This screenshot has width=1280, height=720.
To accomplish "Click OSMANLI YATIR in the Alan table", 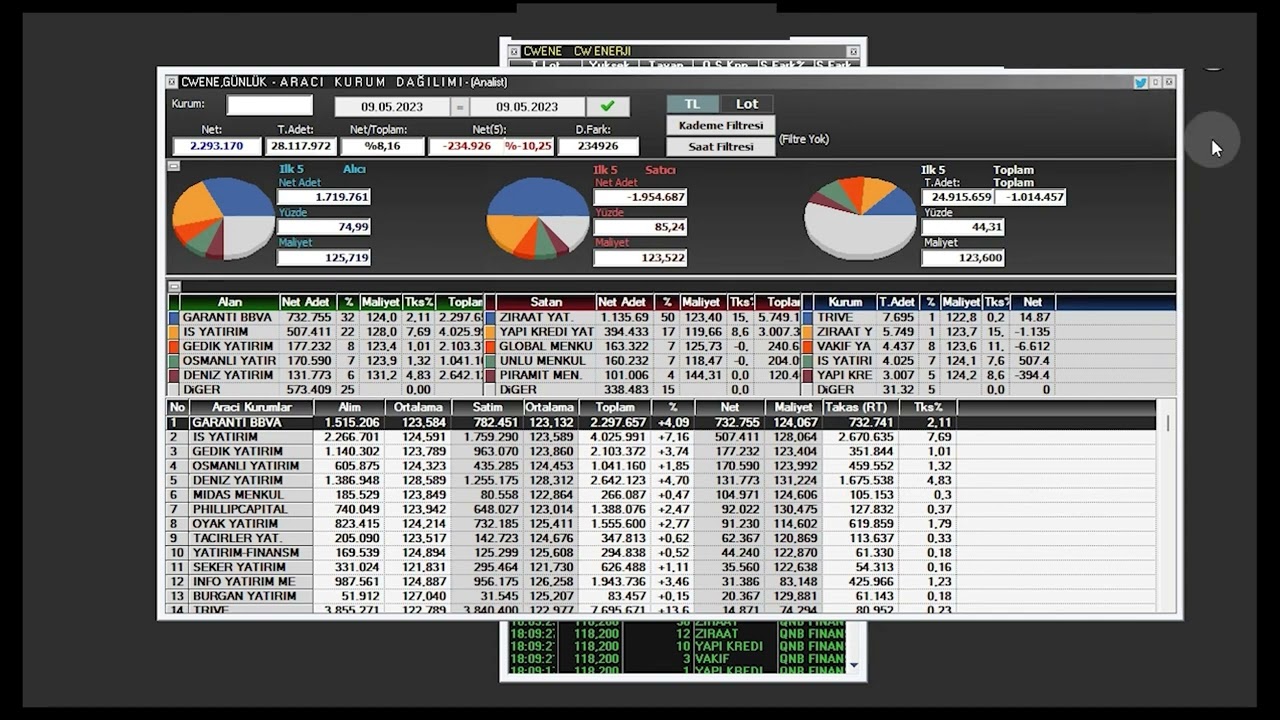I will 229,361.
